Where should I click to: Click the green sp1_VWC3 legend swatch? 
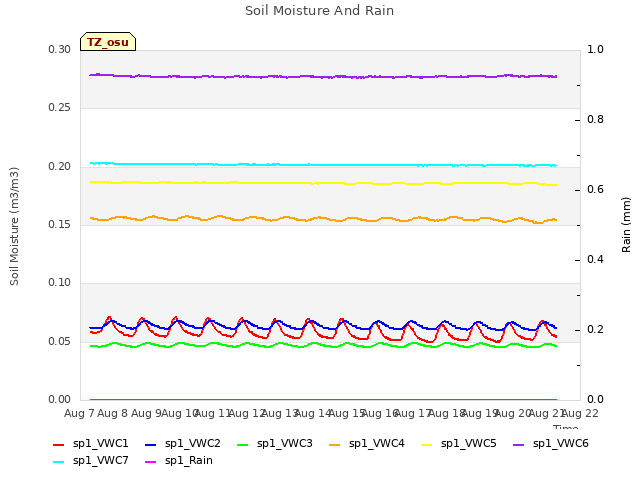(x=242, y=444)
